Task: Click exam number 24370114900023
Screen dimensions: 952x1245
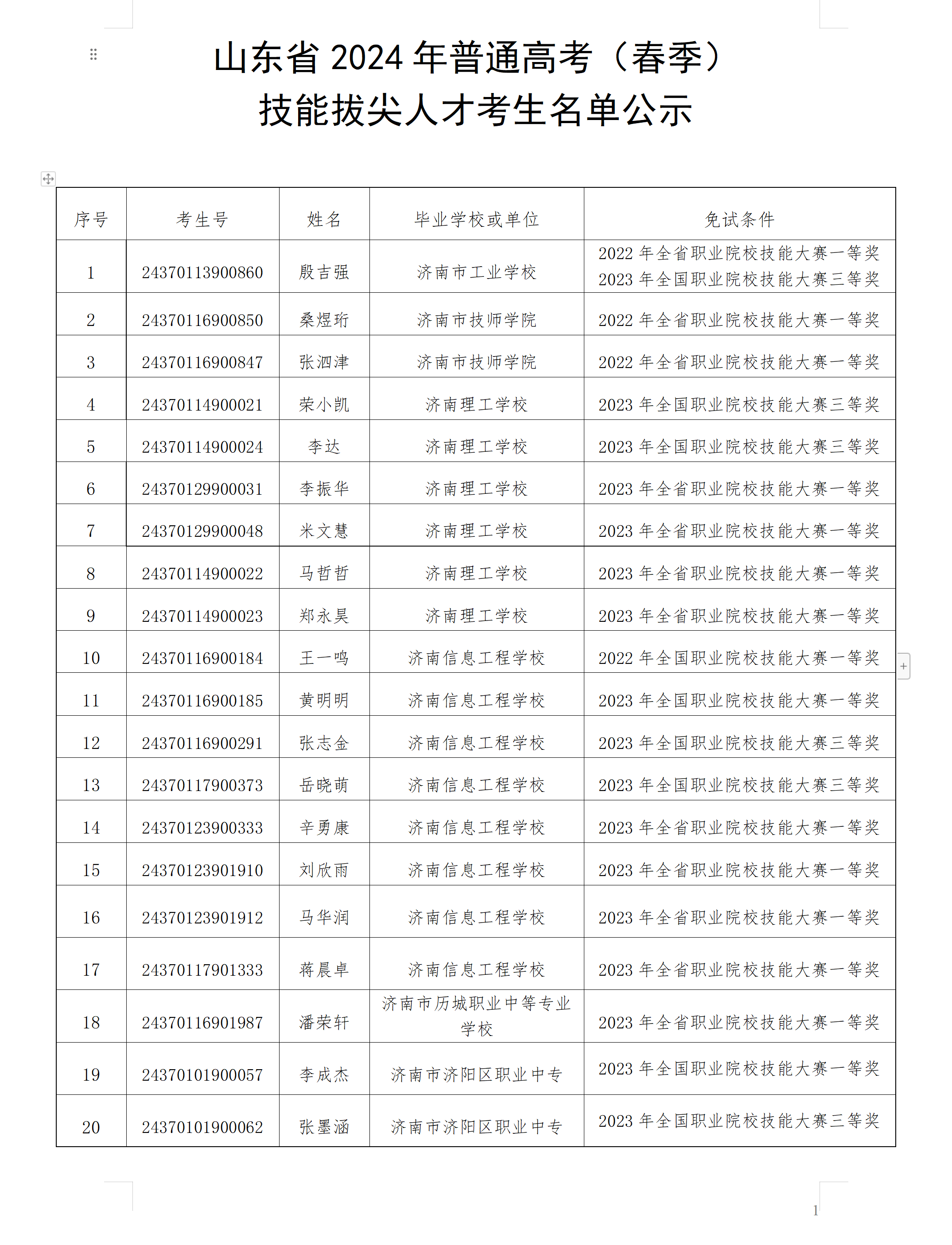Action: pos(202,616)
